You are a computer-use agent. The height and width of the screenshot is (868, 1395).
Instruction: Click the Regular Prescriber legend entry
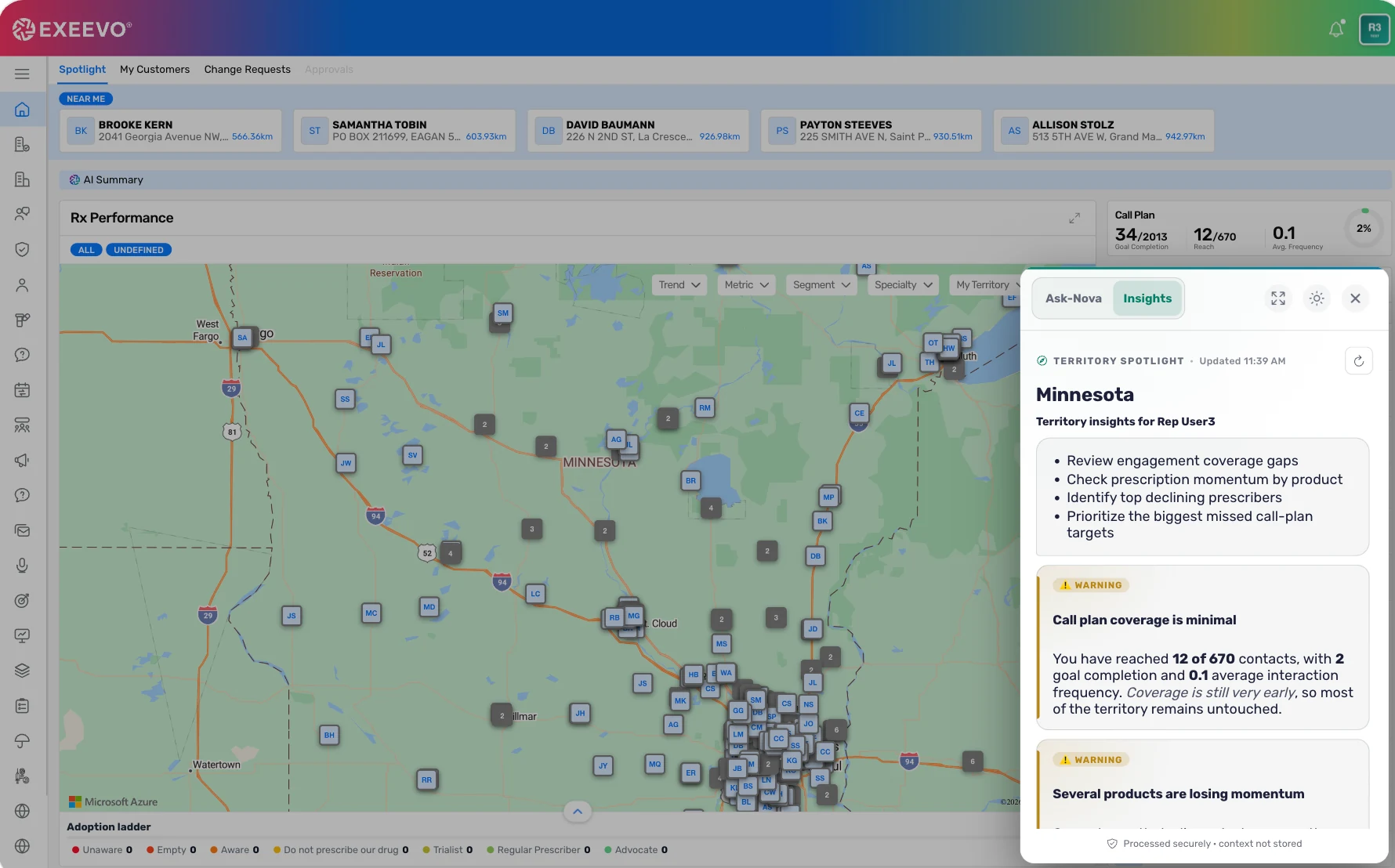pos(538,850)
